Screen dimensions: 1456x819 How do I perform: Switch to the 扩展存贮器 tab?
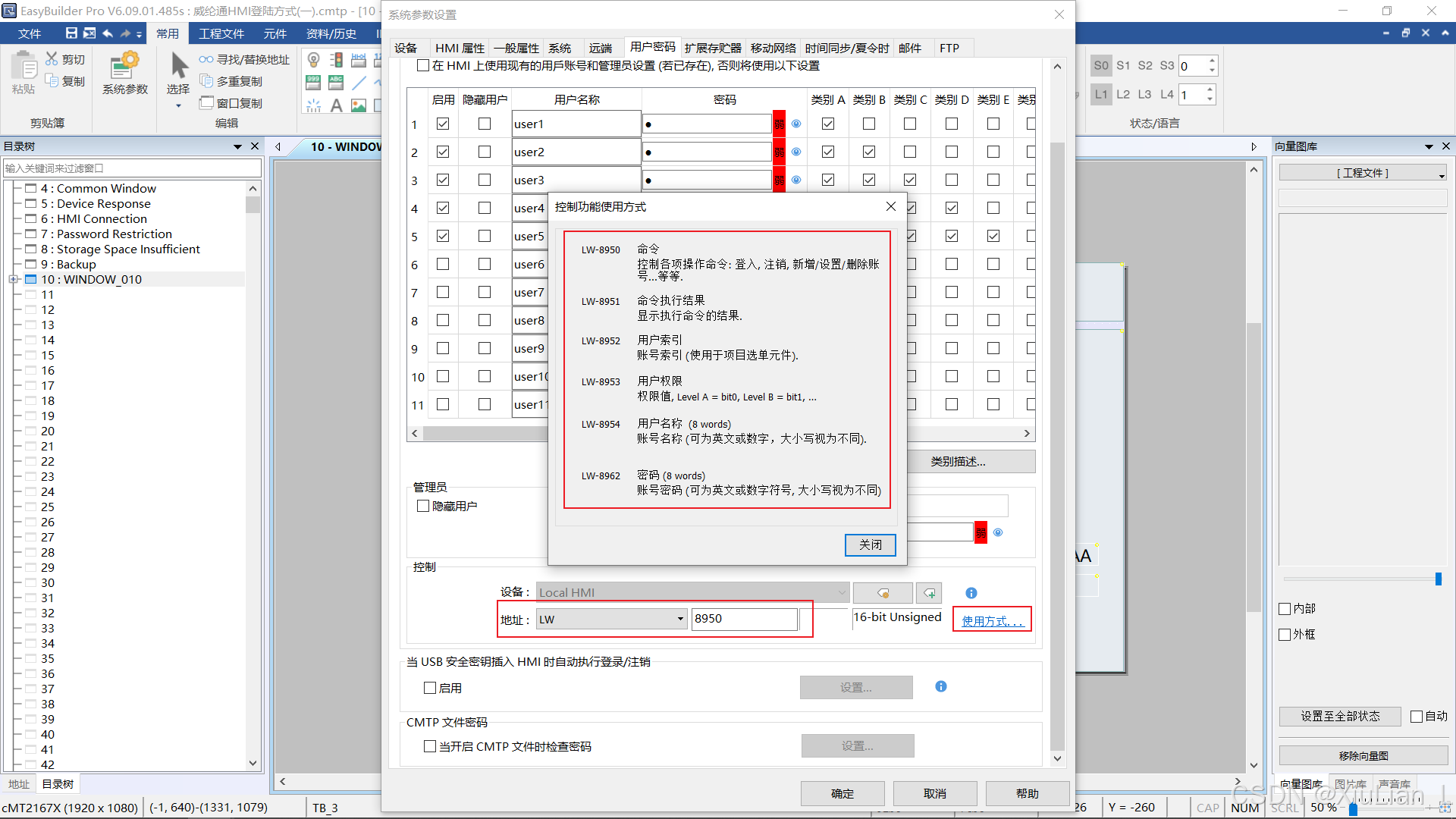click(713, 48)
